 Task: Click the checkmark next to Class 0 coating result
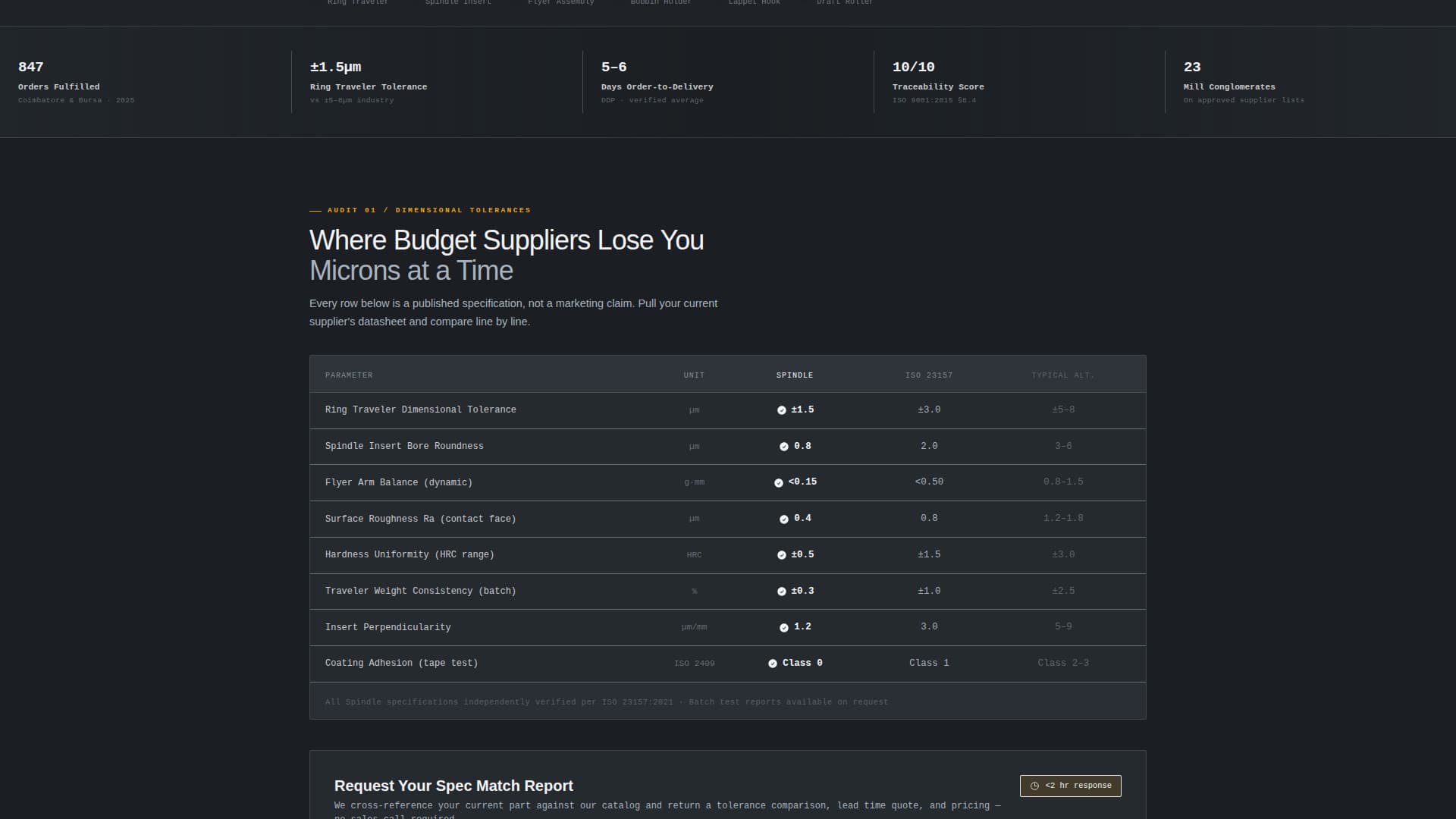click(x=773, y=663)
